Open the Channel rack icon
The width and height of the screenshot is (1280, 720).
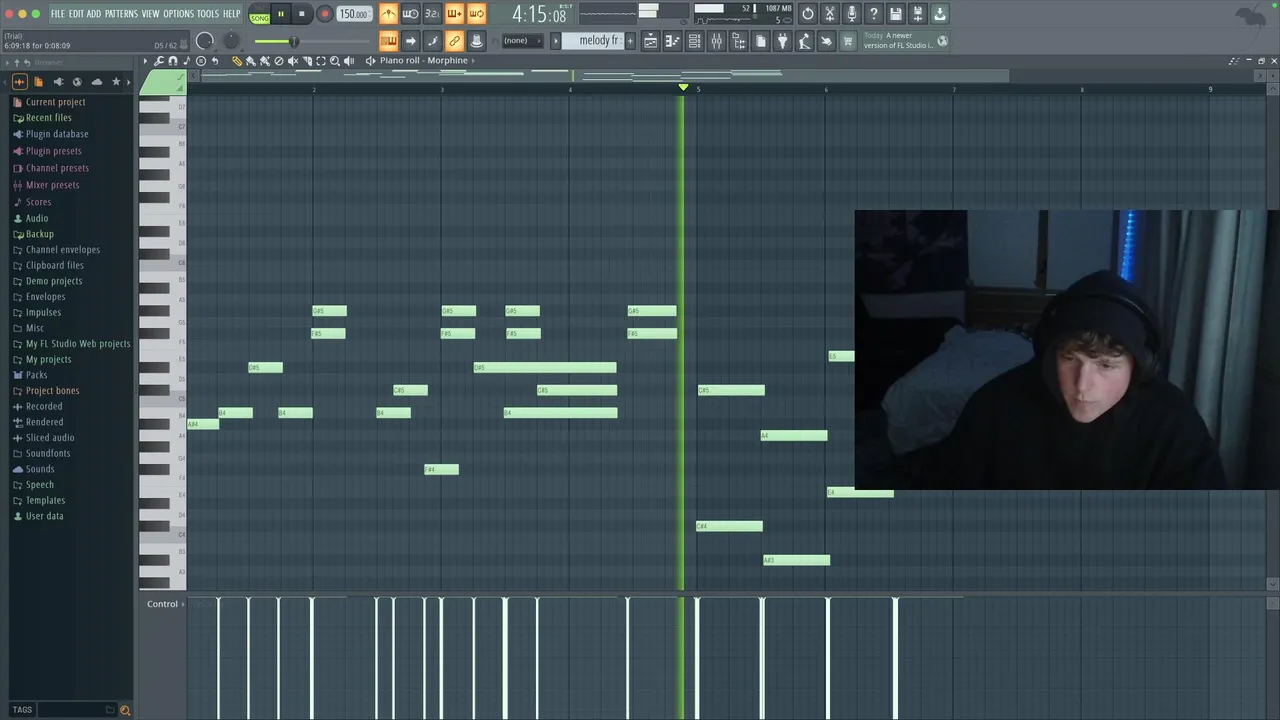[694, 41]
